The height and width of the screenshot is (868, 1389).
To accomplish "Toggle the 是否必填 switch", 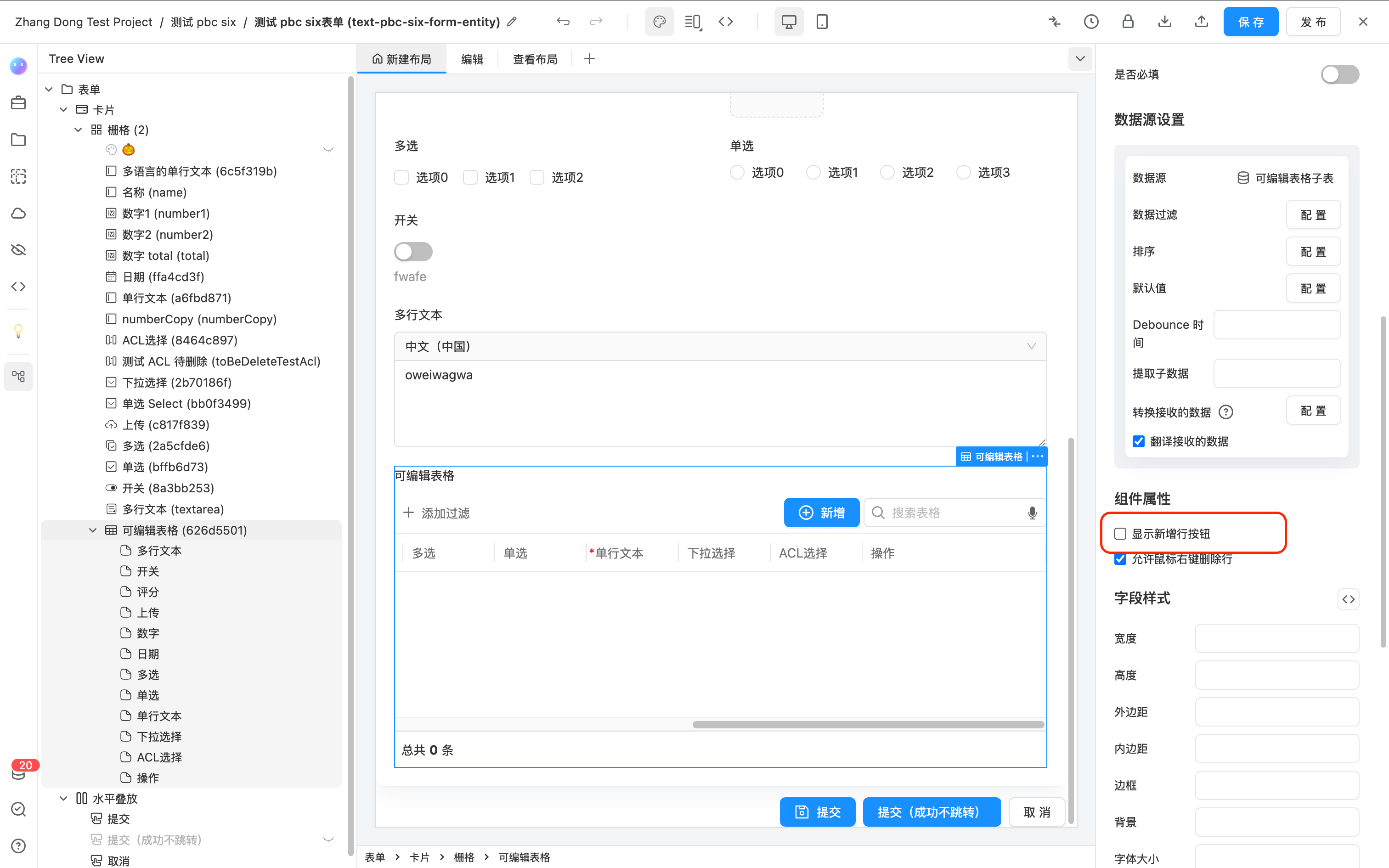I will click(x=1340, y=74).
